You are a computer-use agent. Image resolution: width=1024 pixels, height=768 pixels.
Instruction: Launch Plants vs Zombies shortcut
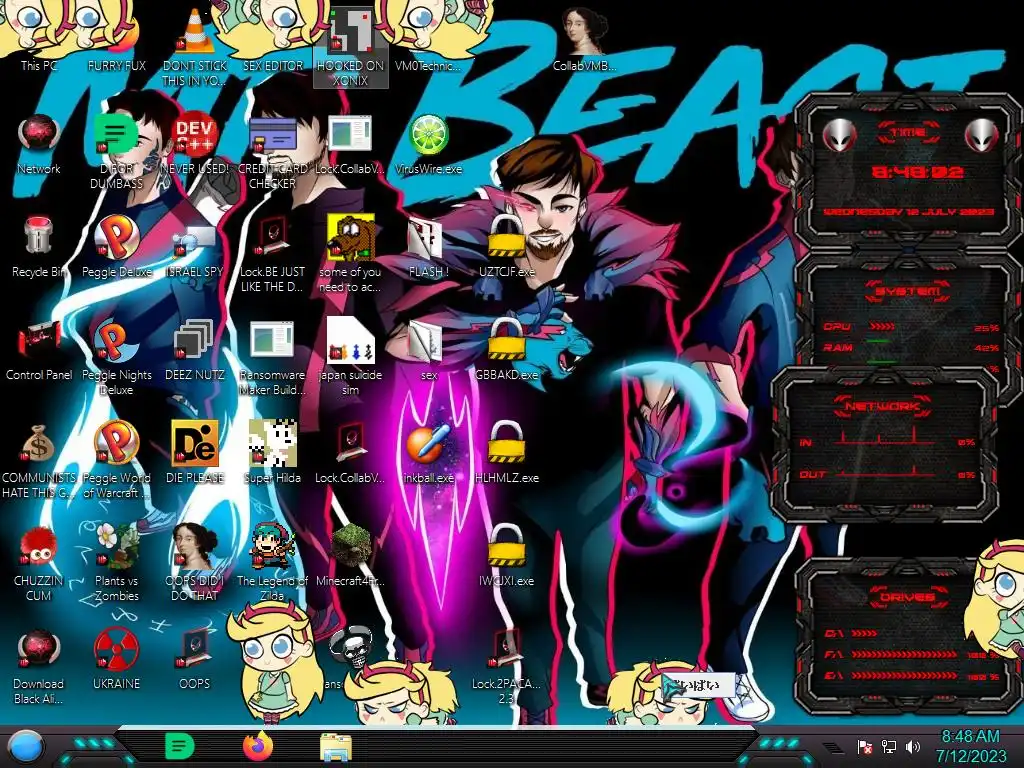[116, 563]
